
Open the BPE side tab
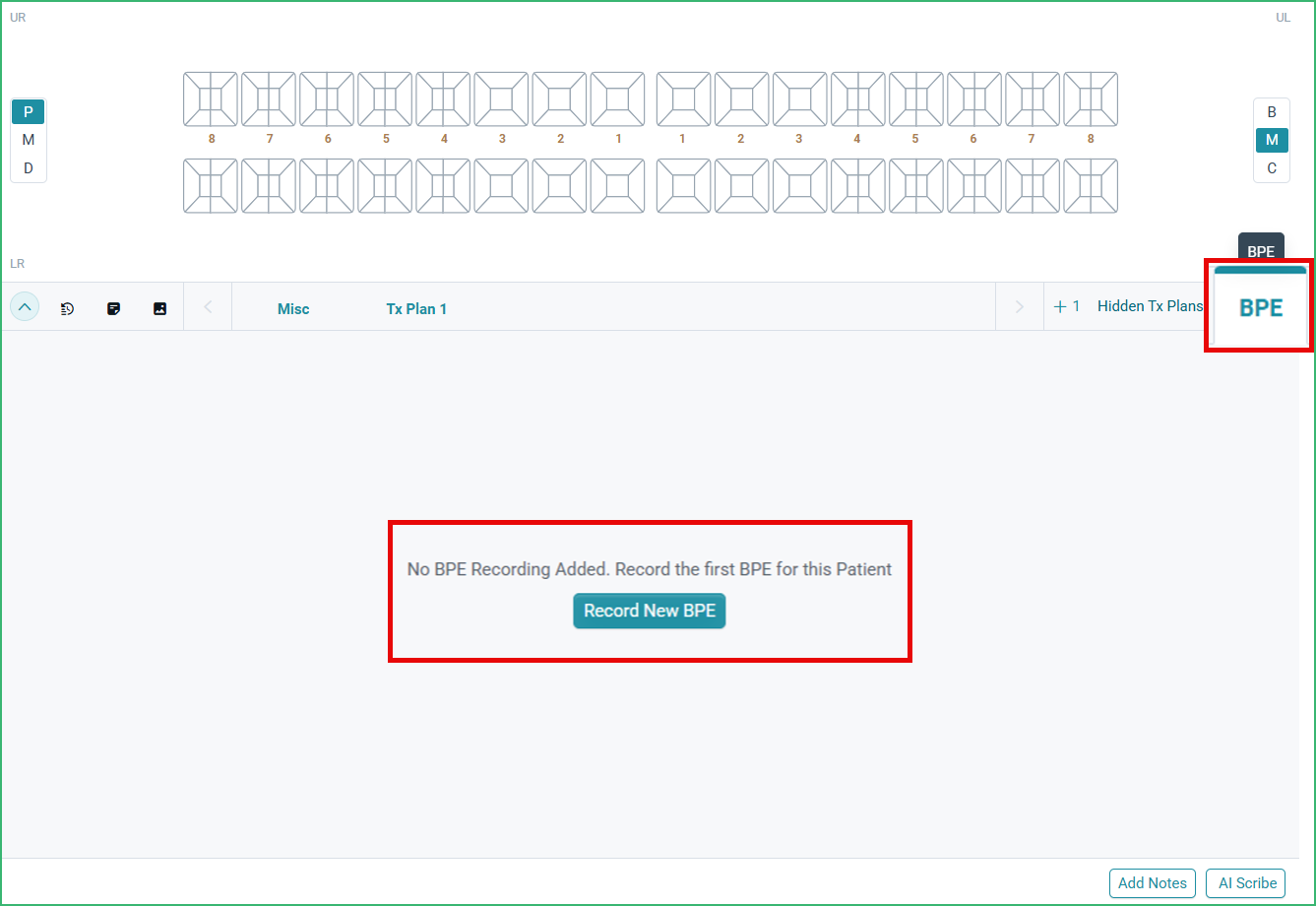[1259, 306]
